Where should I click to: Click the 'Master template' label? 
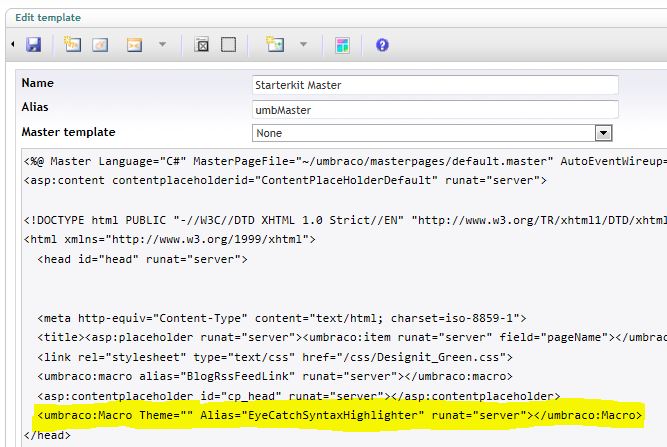(x=68, y=132)
